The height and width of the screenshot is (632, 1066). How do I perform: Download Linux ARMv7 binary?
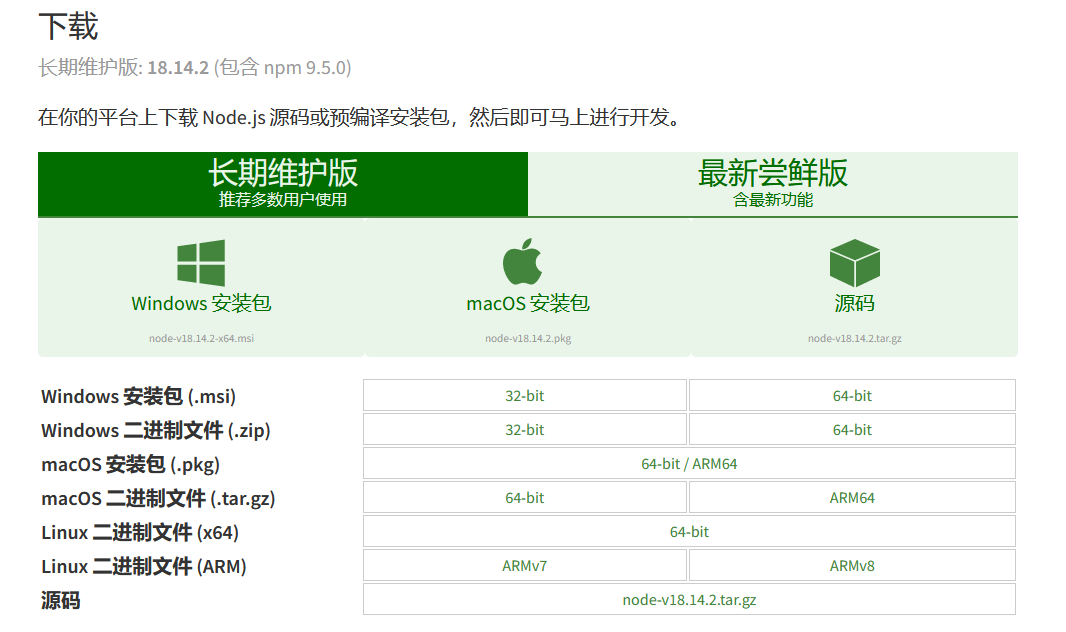tap(525, 565)
